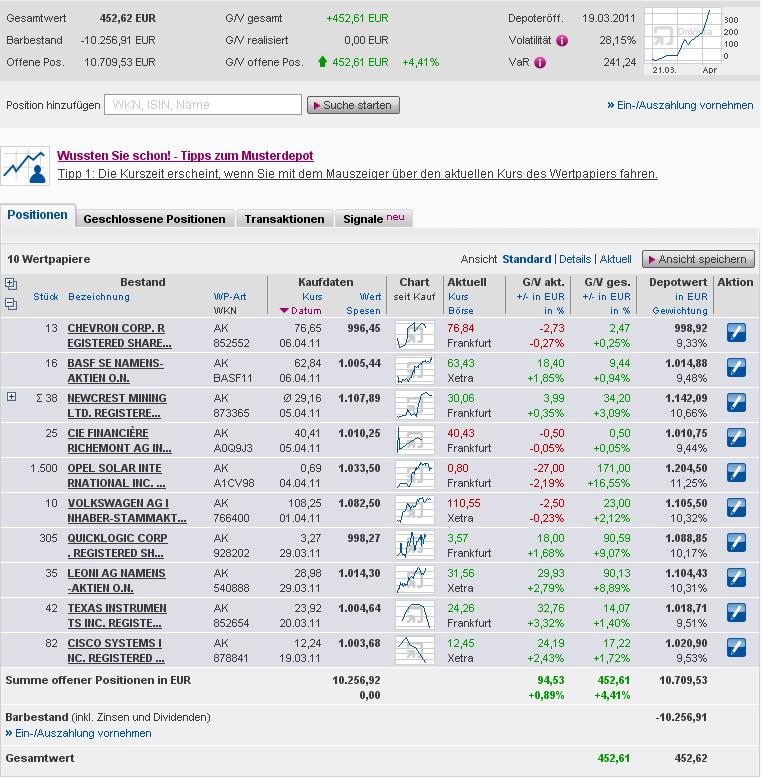Sort by Datum column descending arrow

coord(284,311)
